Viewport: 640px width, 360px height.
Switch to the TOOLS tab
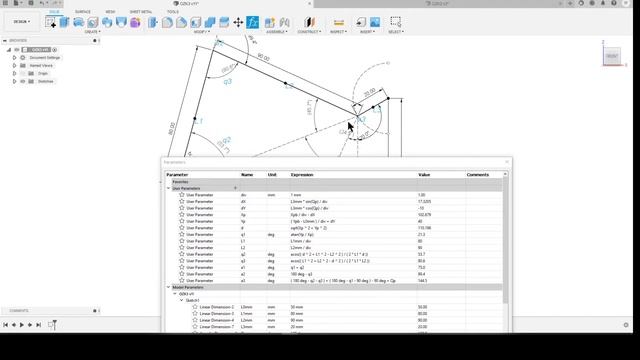click(173, 12)
